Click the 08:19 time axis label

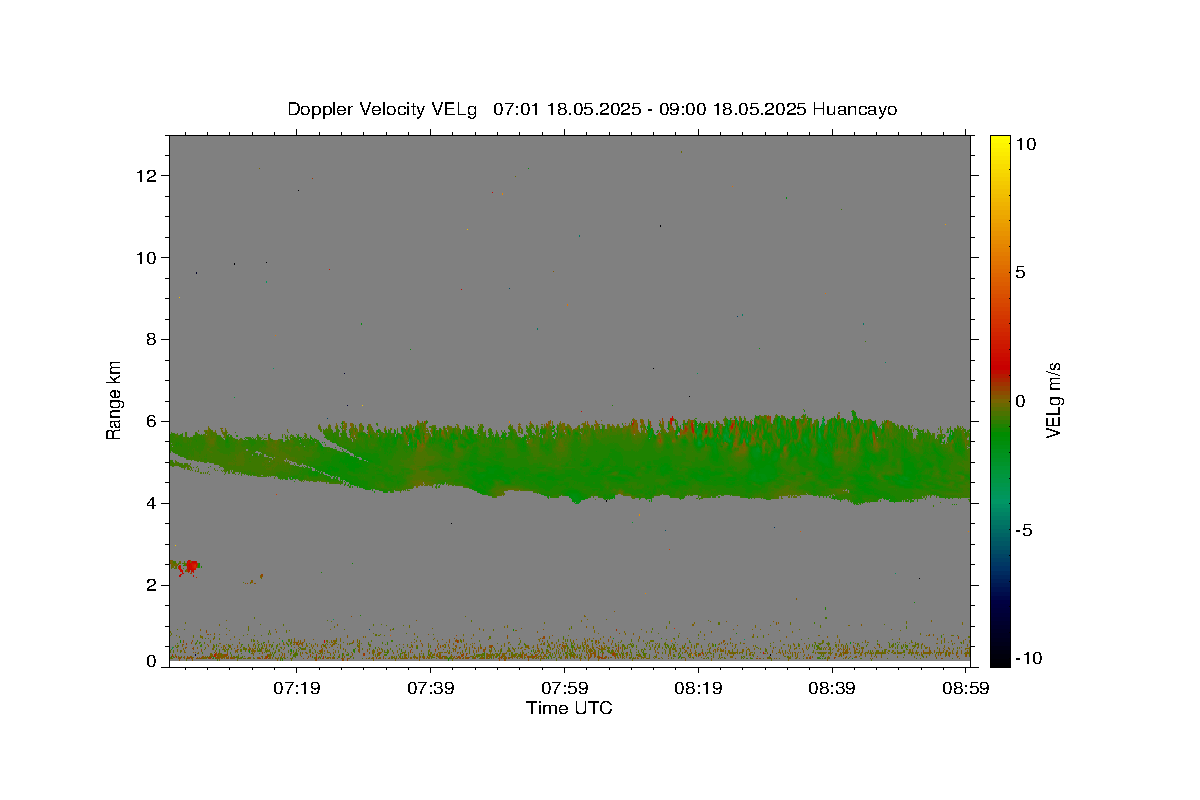point(698,688)
